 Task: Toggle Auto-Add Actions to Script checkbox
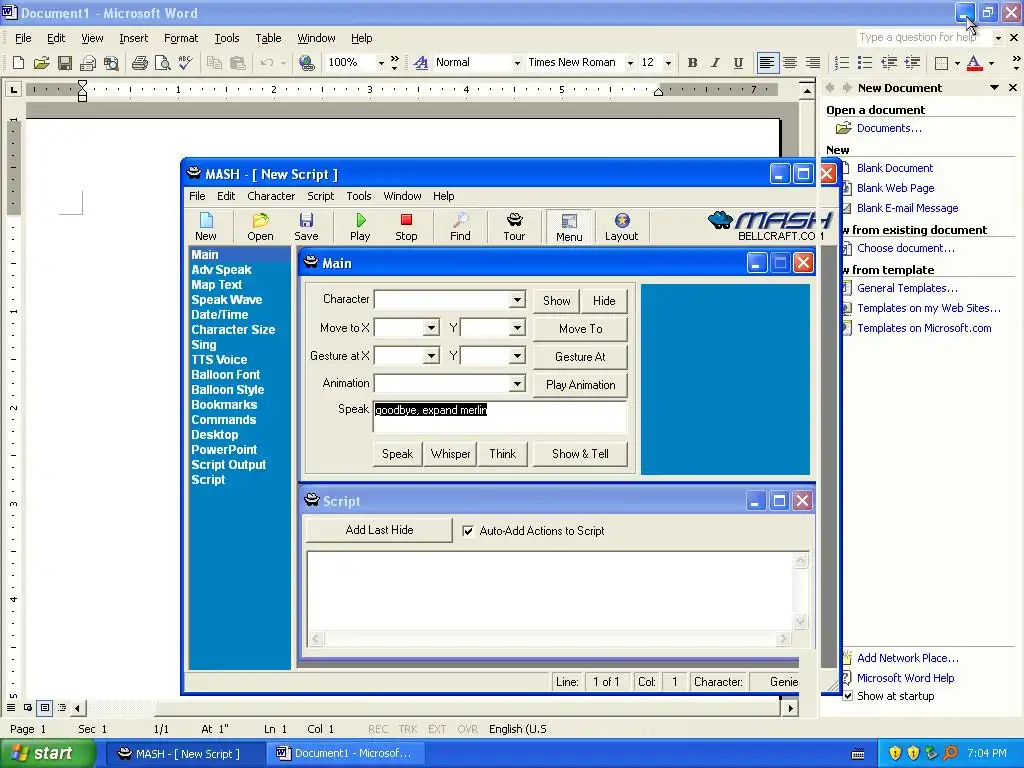click(x=468, y=531)
